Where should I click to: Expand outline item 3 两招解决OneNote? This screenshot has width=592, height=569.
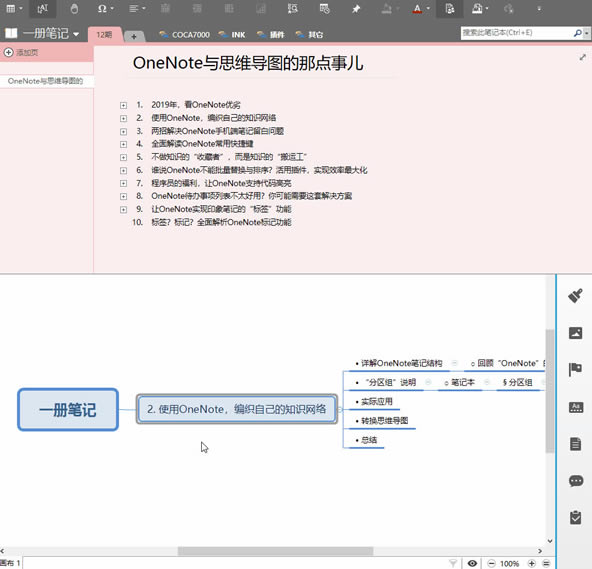pyautogui.click(x=123, y=131)
